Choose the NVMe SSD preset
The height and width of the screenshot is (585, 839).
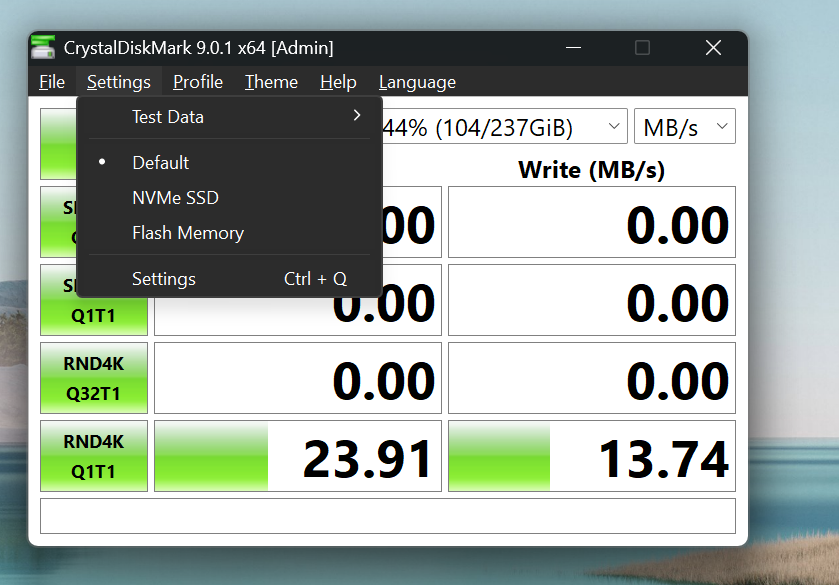click(x=230, y=198)
